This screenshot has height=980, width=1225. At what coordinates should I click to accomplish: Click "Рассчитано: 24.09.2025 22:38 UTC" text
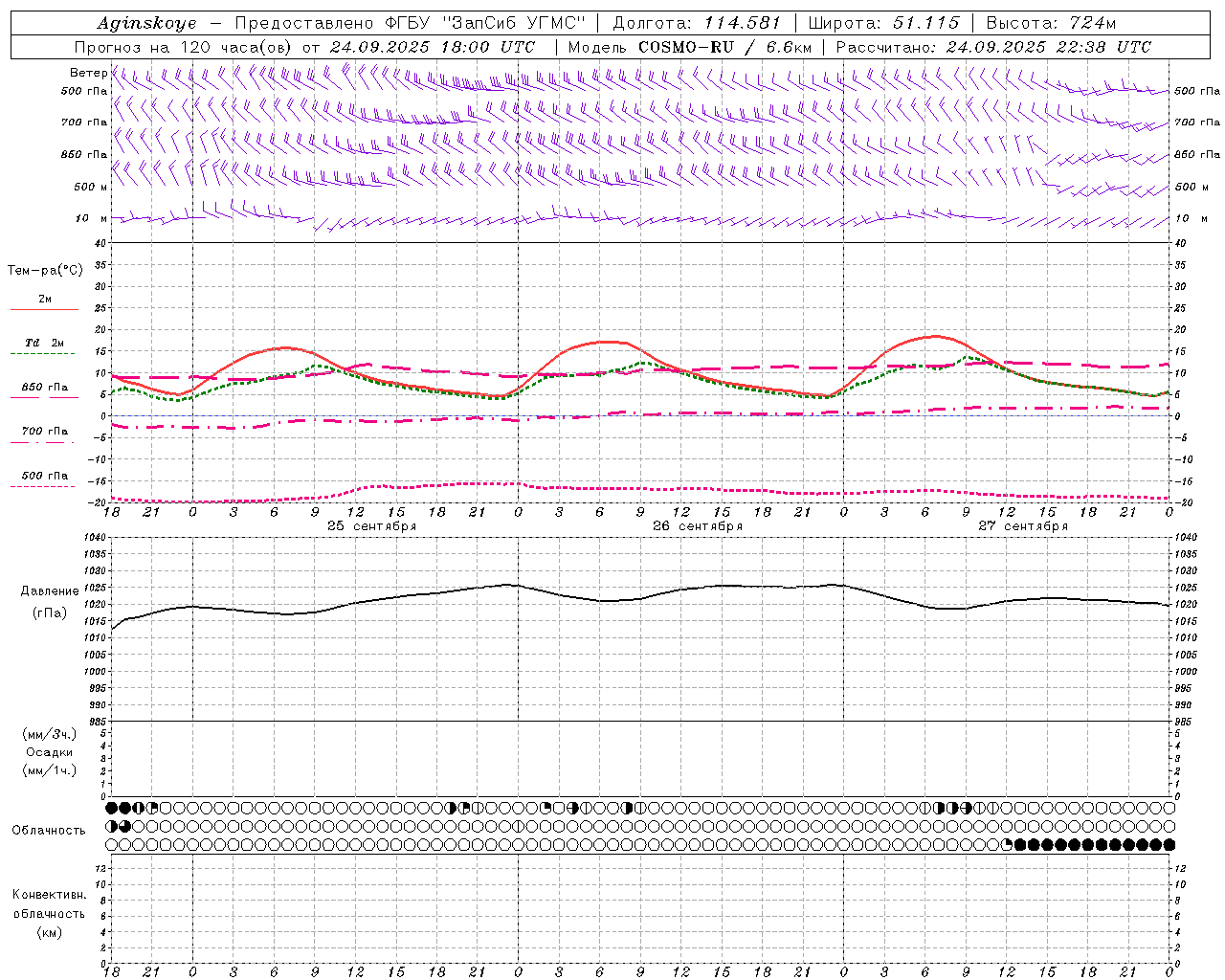click(x=993, y=47)
